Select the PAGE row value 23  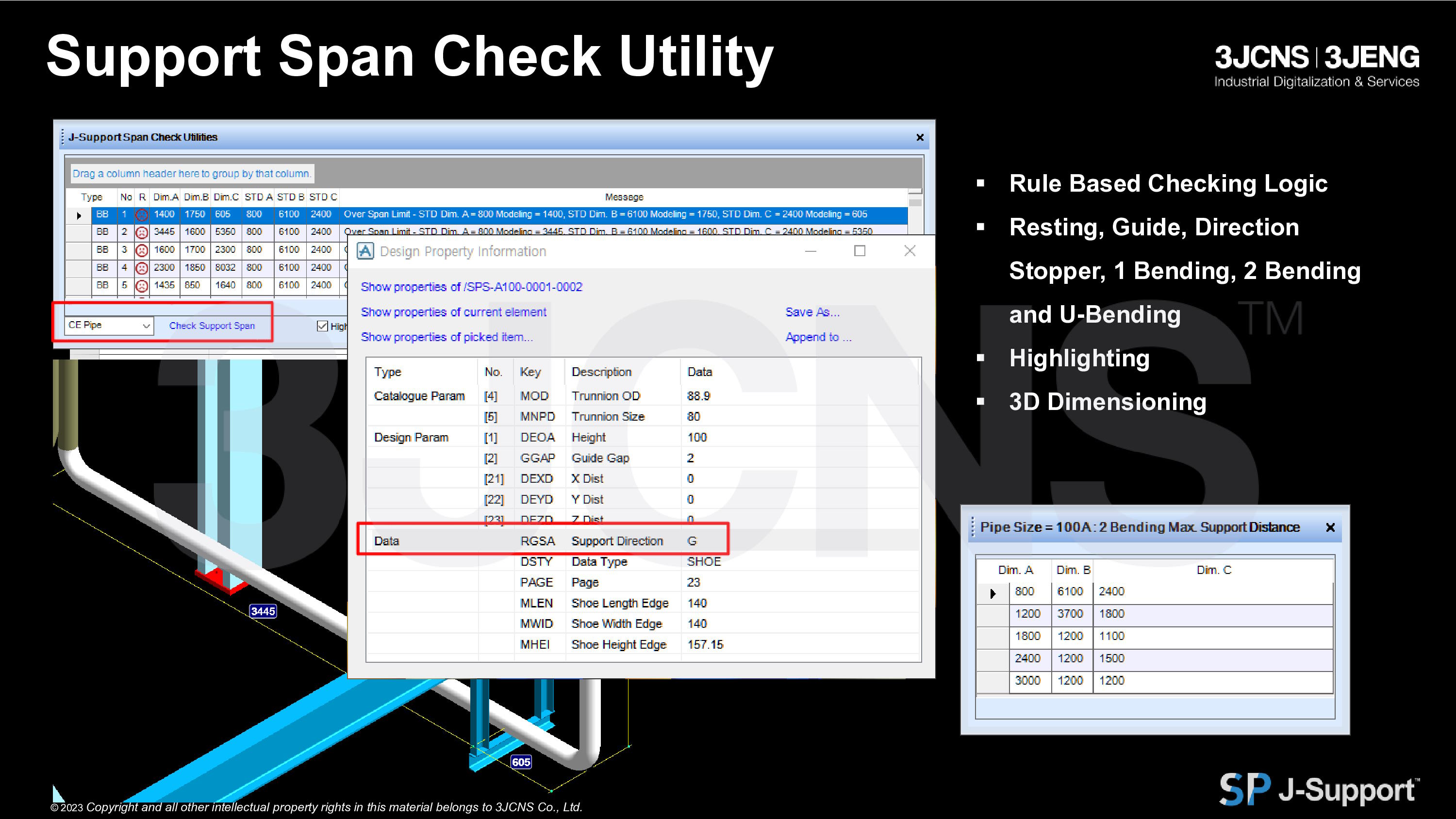[693, 583]
